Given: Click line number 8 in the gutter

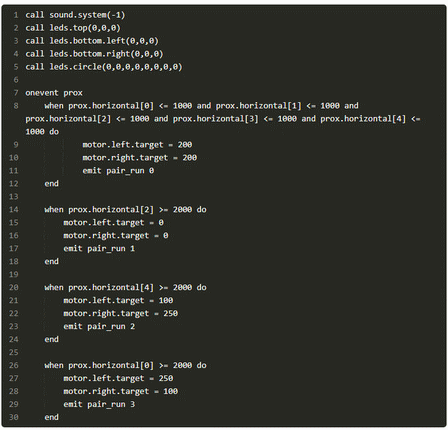Looking at the screenshot, I should (16, 106).
